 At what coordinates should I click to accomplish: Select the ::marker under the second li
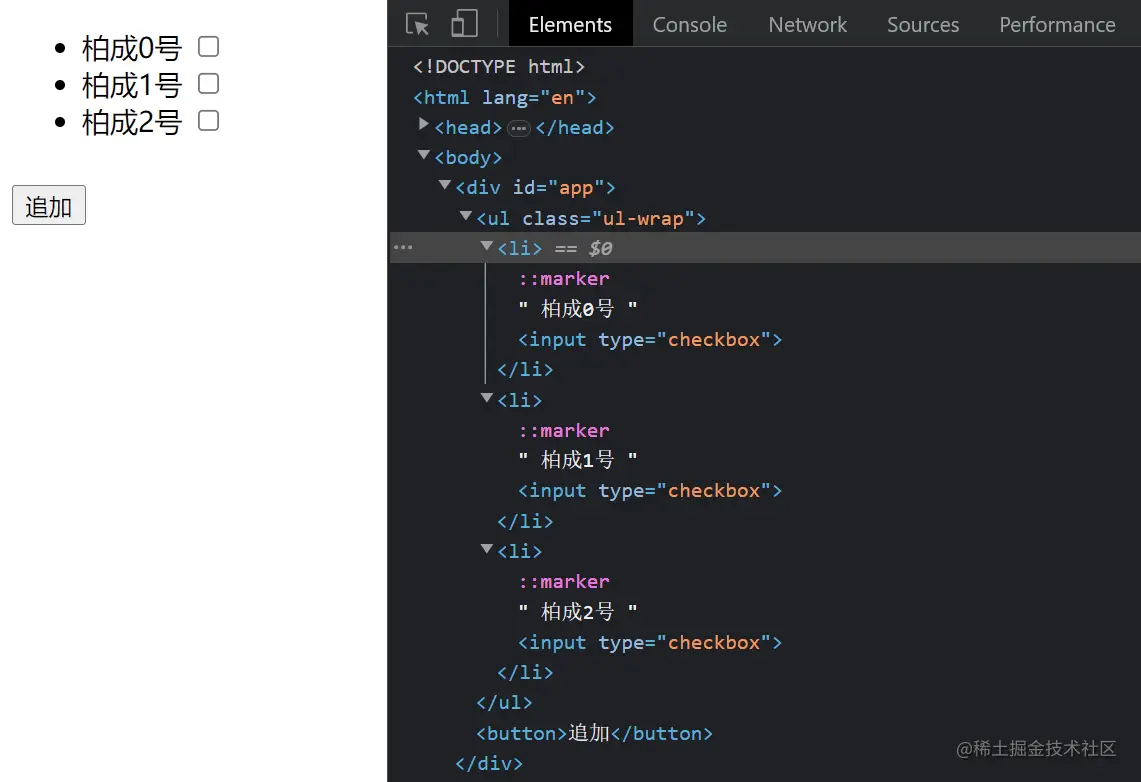click(564, 431)
